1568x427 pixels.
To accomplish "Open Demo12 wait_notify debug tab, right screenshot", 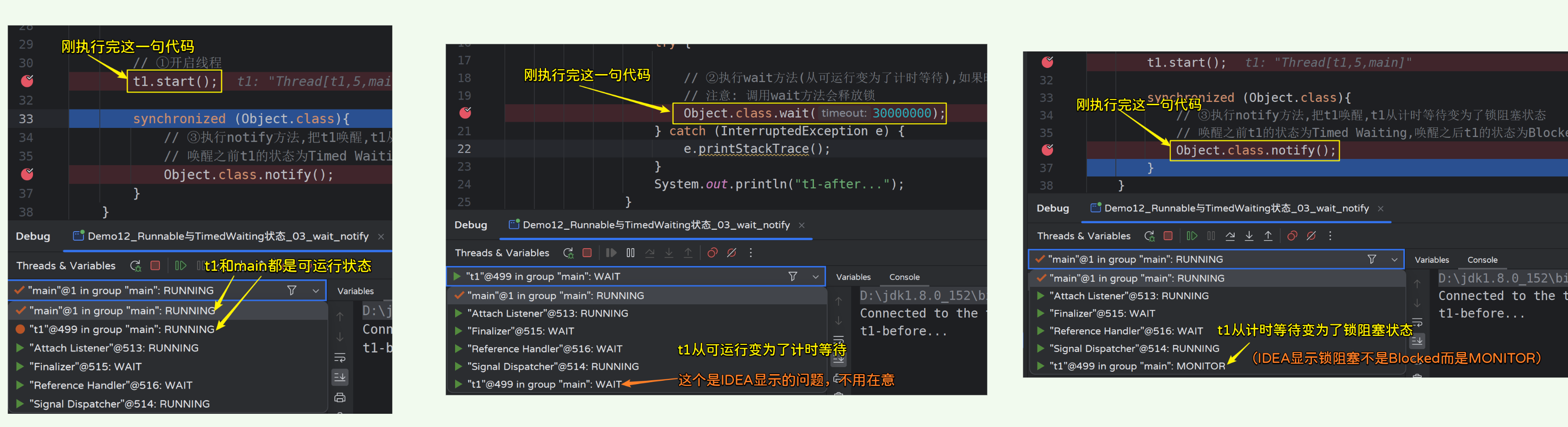I will tap(1229, 209).
